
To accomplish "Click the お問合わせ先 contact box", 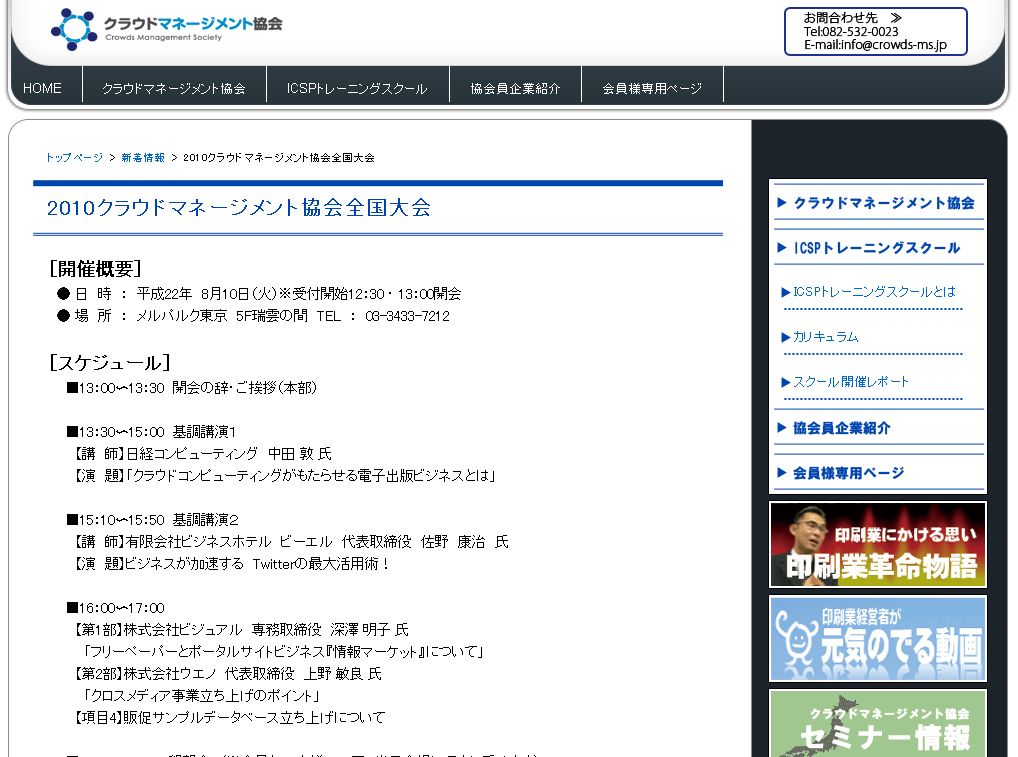I will coord(875,31).
